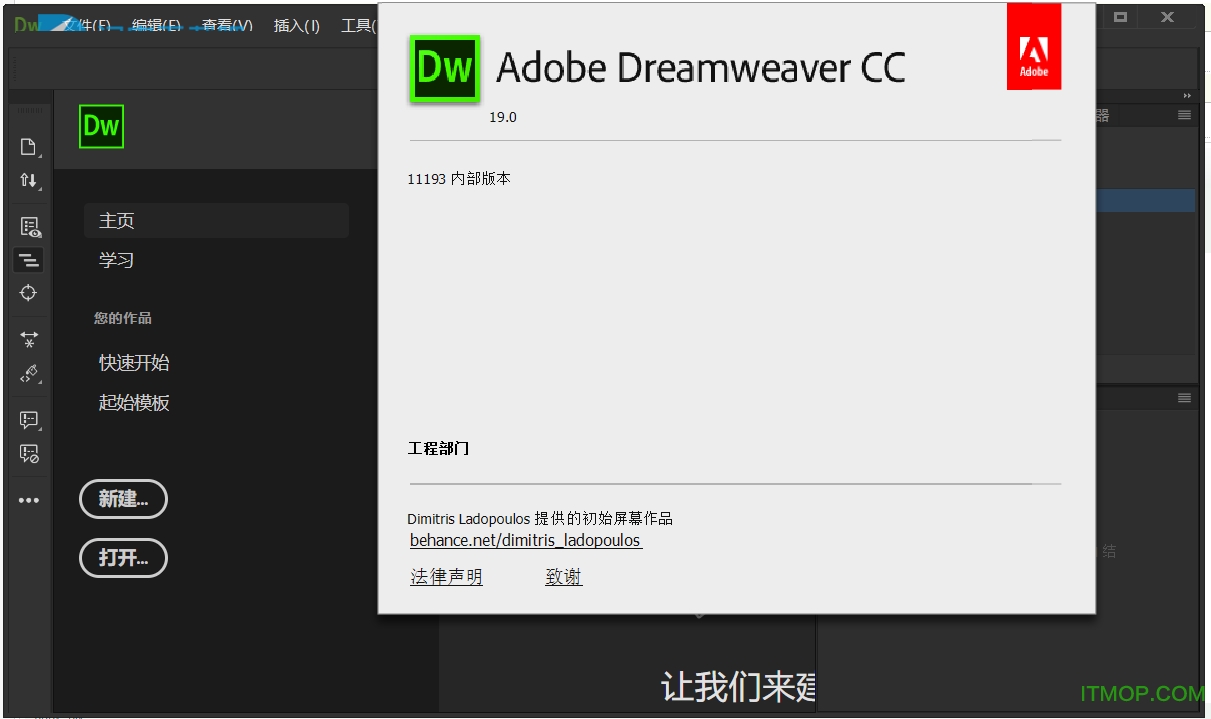Click the 打开 button
Image resolution: width=1211 pixels, height=719 pixels.
pyautogui.click(x=123, y=558)
